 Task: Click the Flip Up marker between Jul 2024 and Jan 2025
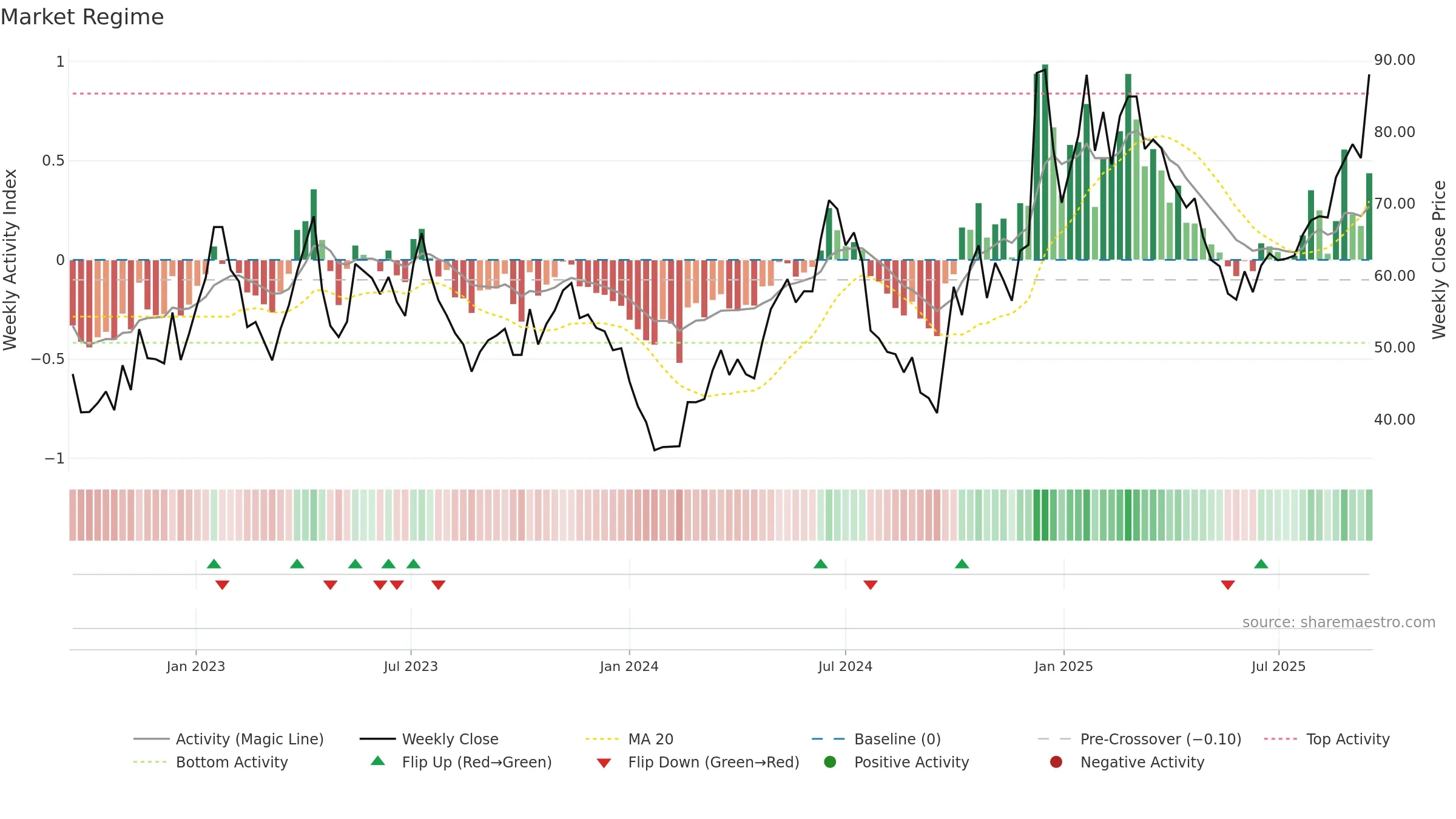pyautogui.click(x=962, y=564)
